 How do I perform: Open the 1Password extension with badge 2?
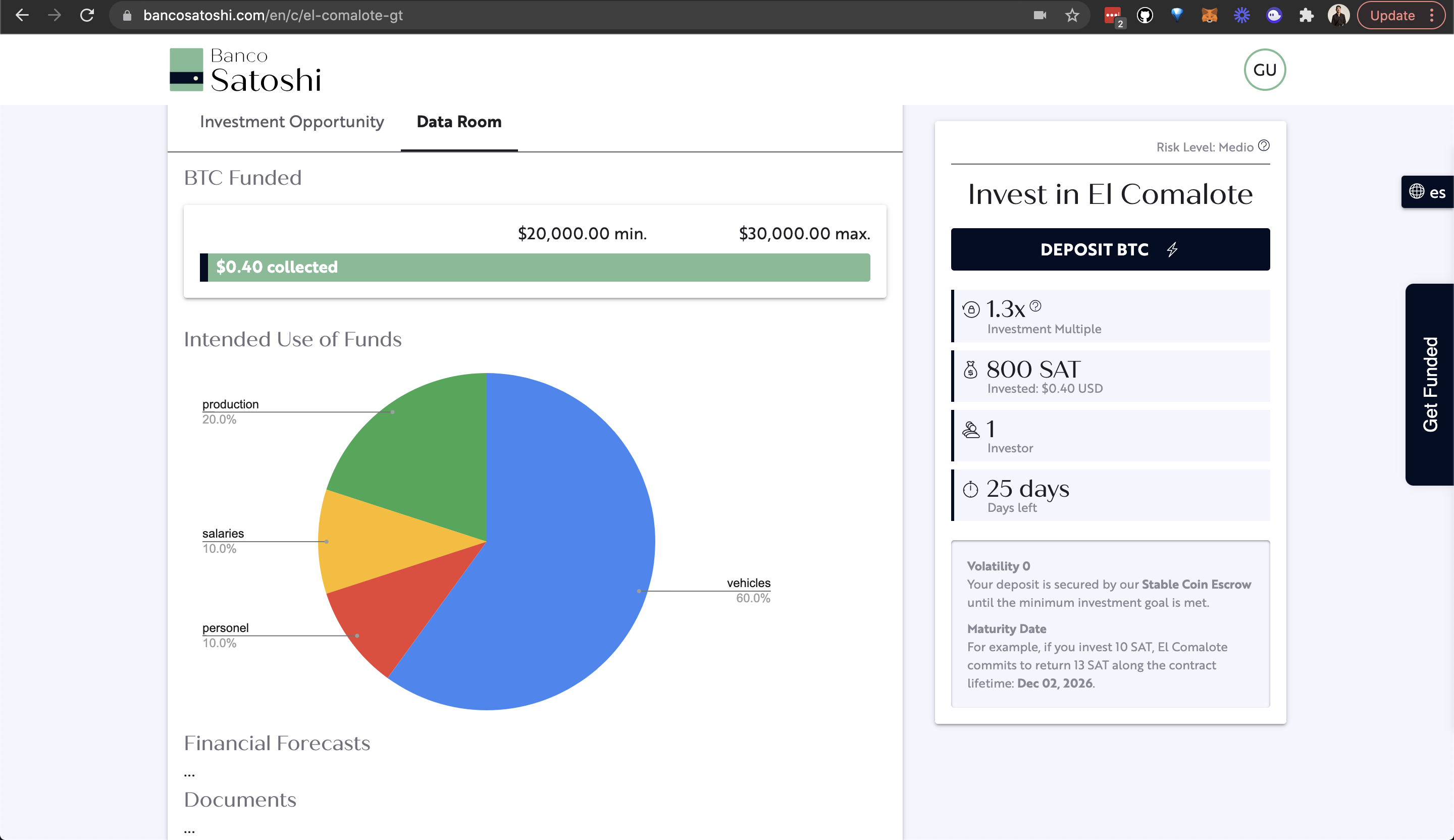pyautogui.click(x=1114, y=16)
